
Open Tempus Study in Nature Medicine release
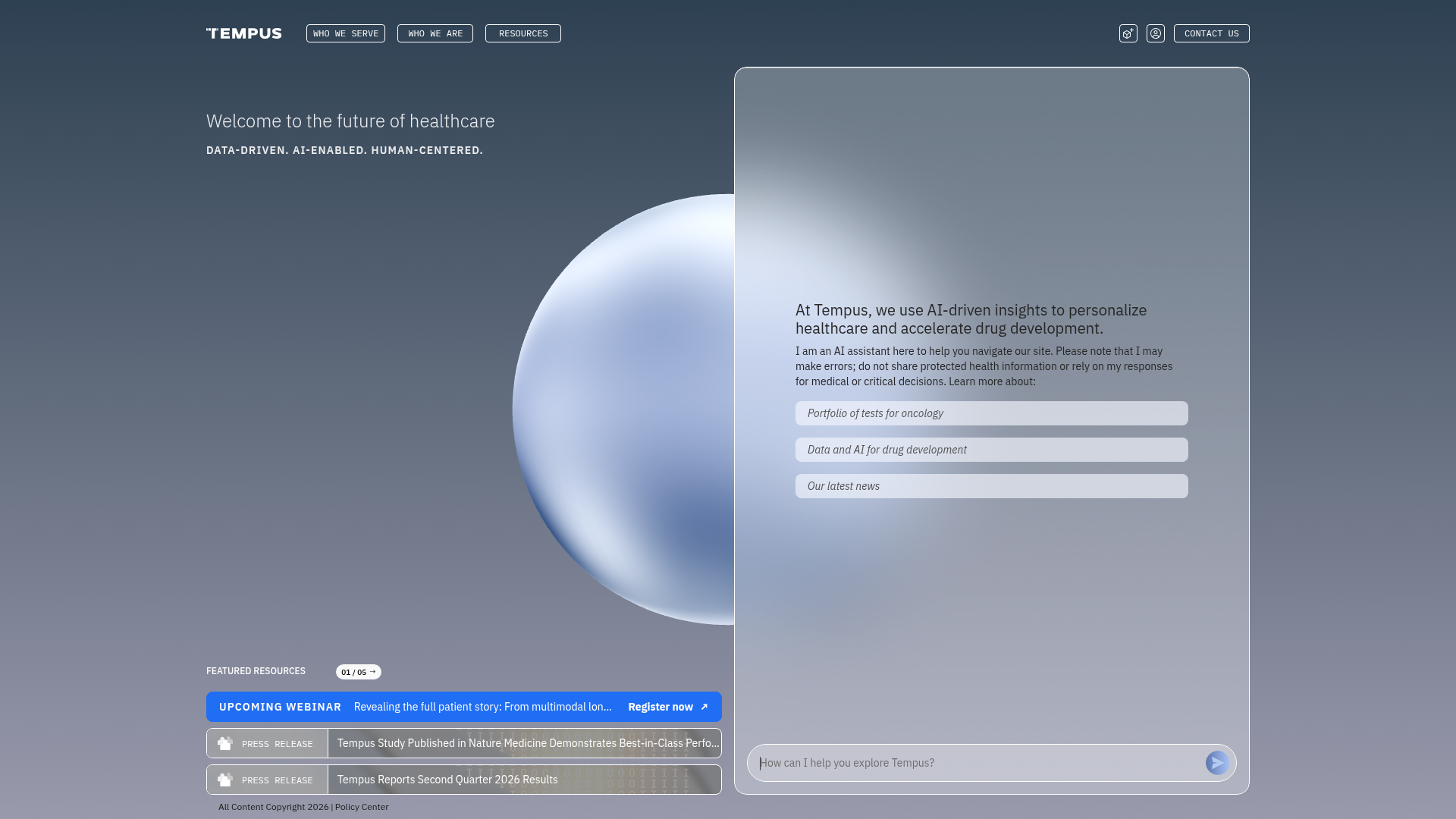529,743
